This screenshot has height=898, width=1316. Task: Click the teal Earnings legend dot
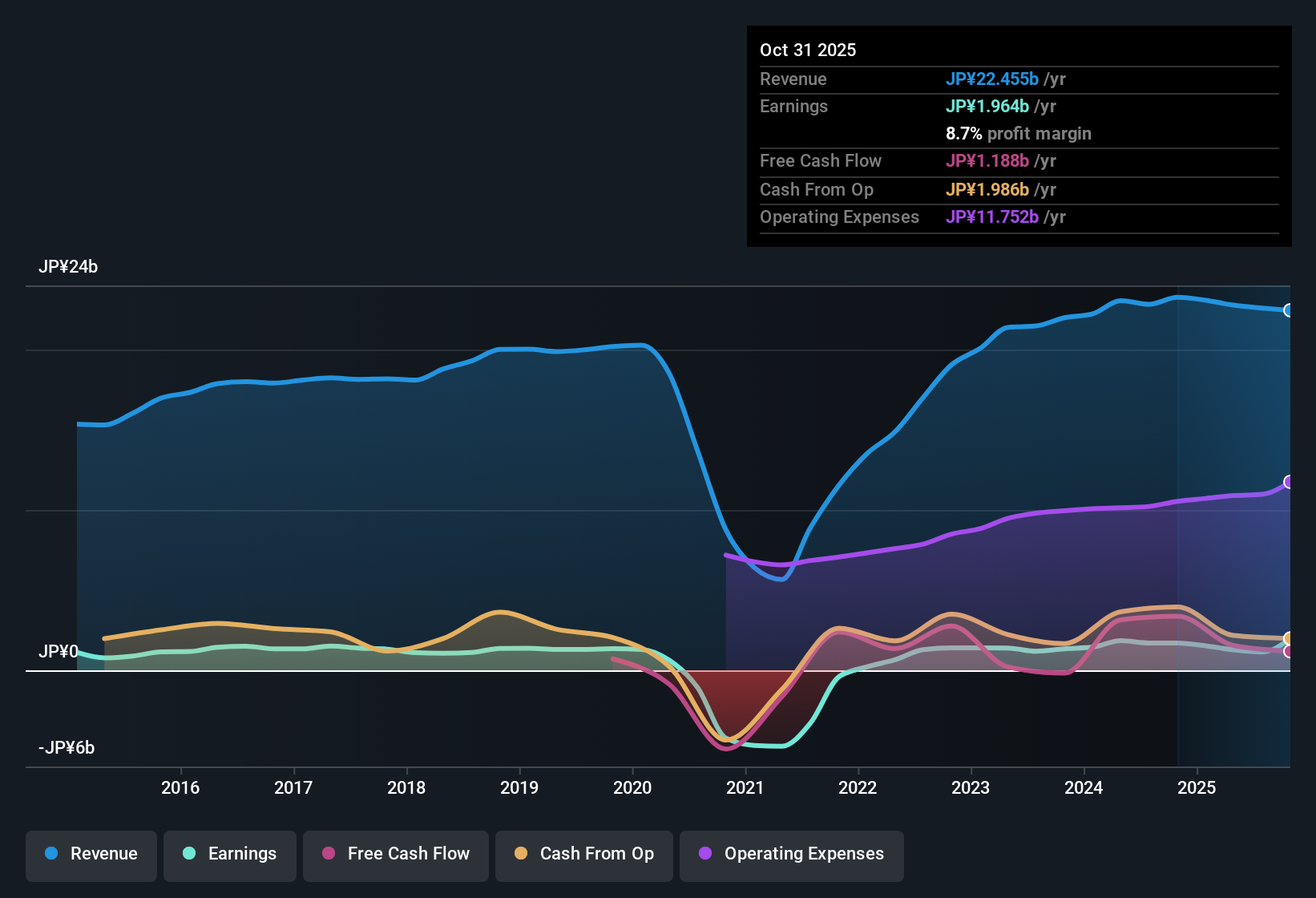[189, 854]
